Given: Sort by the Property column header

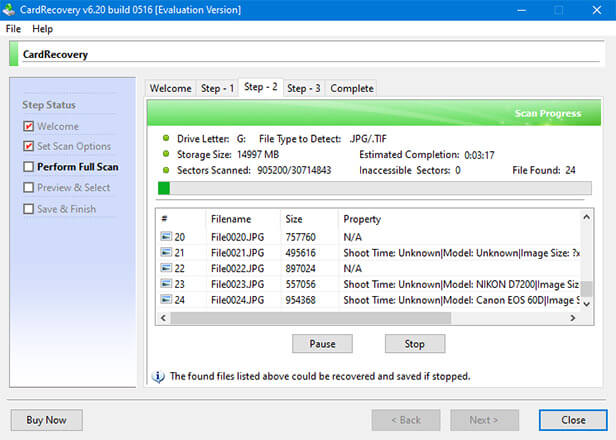Looking at the screenshot, I should pos(459,219).
